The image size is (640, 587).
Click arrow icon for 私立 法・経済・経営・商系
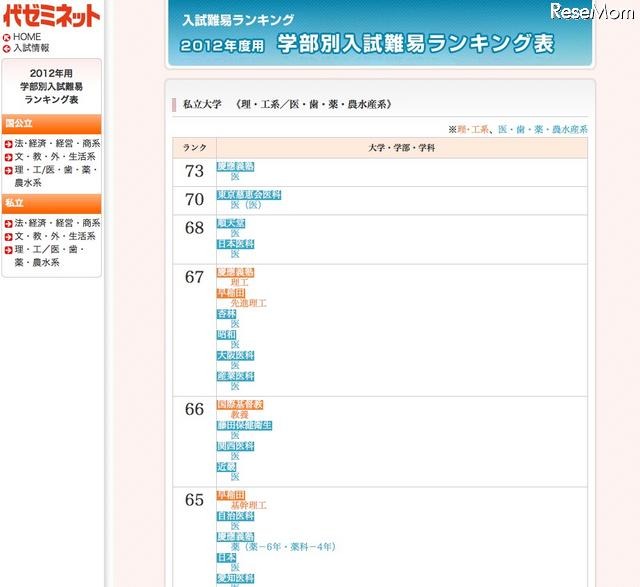[8, 223]
